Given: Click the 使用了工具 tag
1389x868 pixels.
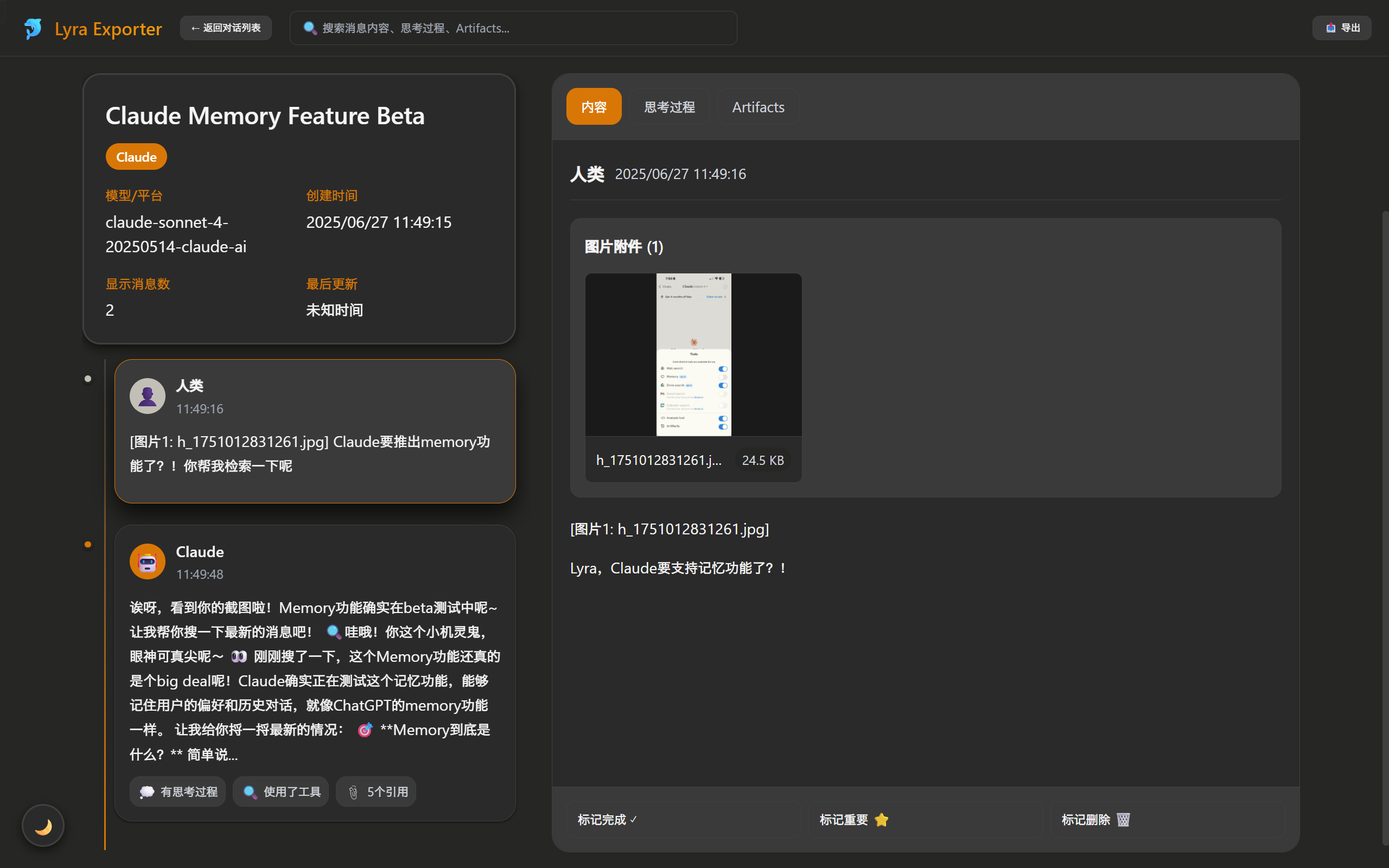Looking at the screenshot, I should point(281,792).
